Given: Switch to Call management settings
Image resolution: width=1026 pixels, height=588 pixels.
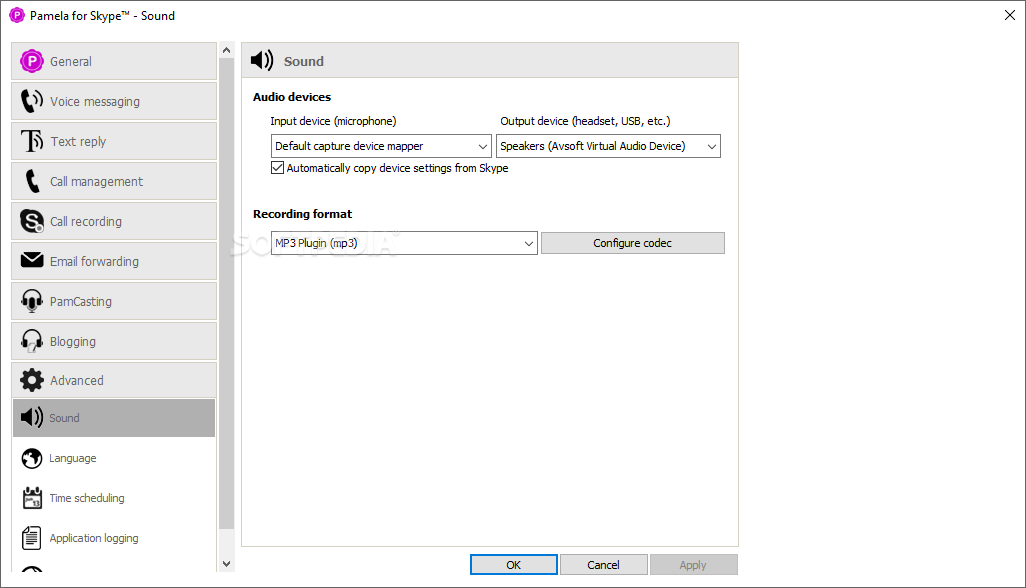Looking at the screenshot, I should pos(114,181).
